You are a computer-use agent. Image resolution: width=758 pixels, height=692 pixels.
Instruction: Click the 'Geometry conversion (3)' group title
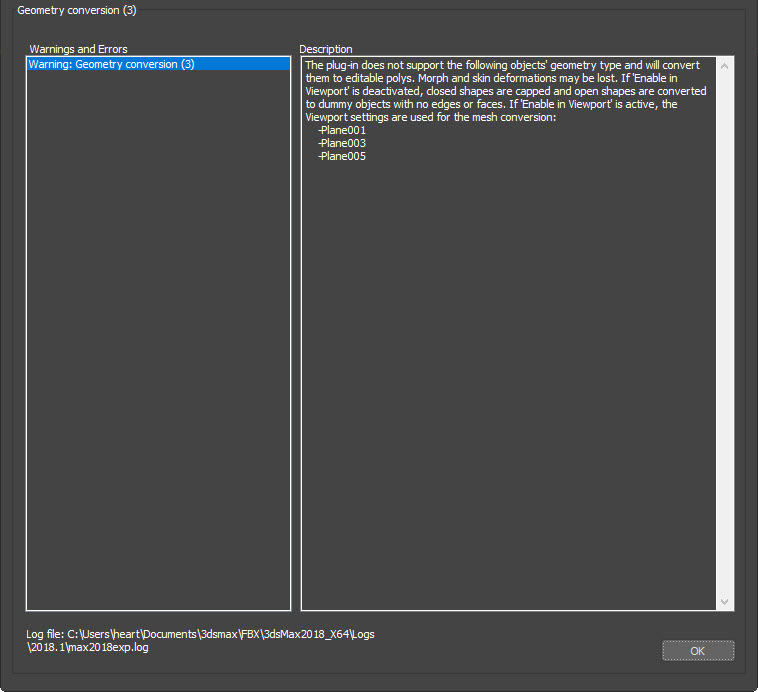tap(77, 10)
